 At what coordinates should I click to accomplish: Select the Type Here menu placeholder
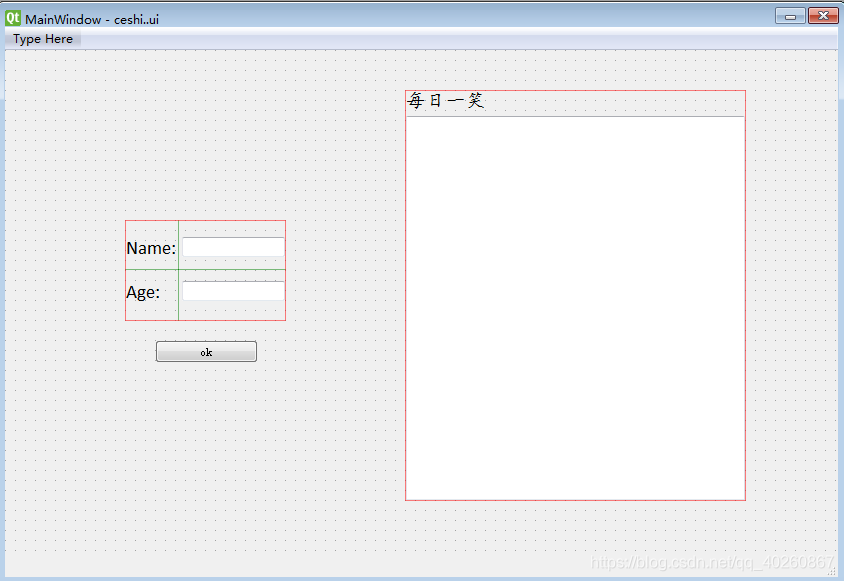click(x=42, y=39)
